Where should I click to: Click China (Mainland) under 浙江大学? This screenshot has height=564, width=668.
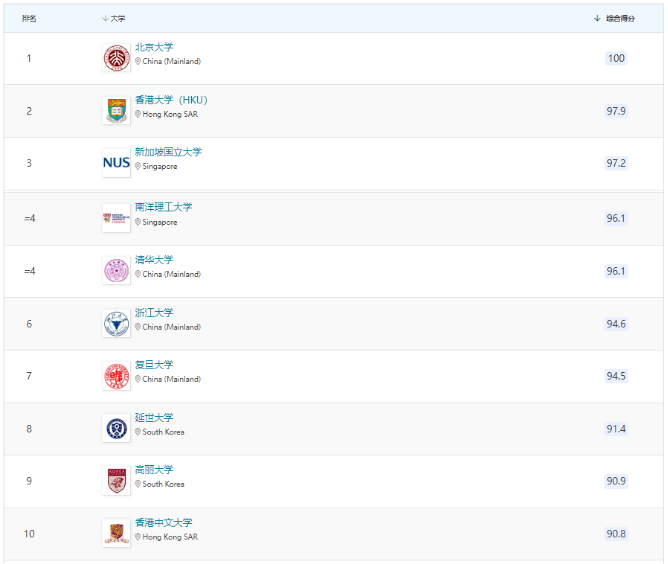pos(172,327)
